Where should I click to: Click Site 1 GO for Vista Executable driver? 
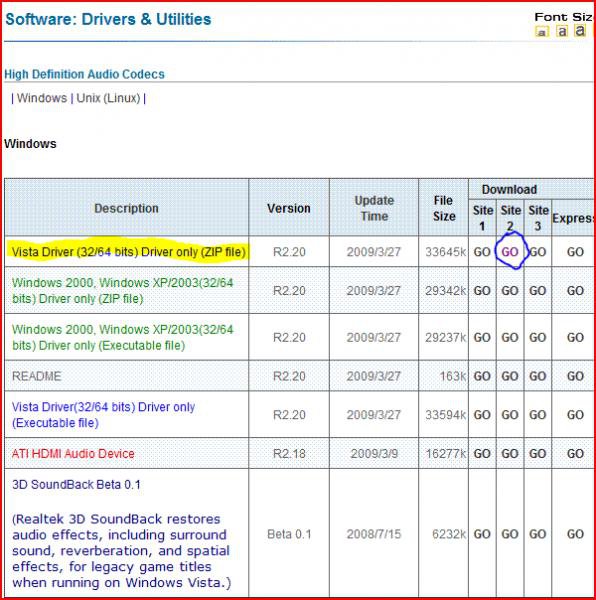tap(482, 415)
